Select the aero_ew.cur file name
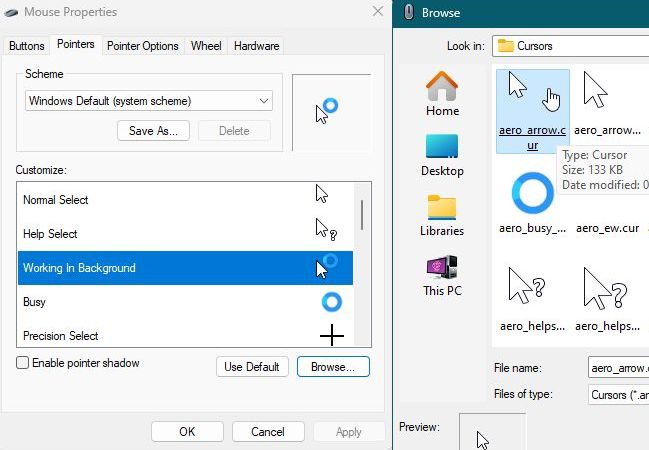Viewport: 649px width, 450px height. (x=607, y=228)
